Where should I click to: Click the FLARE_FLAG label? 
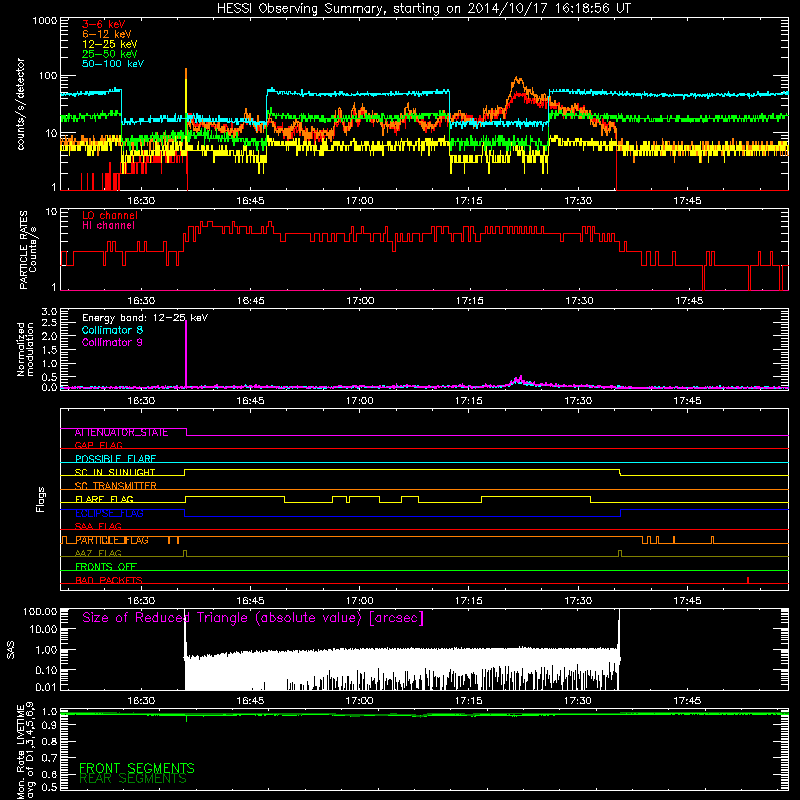click(104, 499)
